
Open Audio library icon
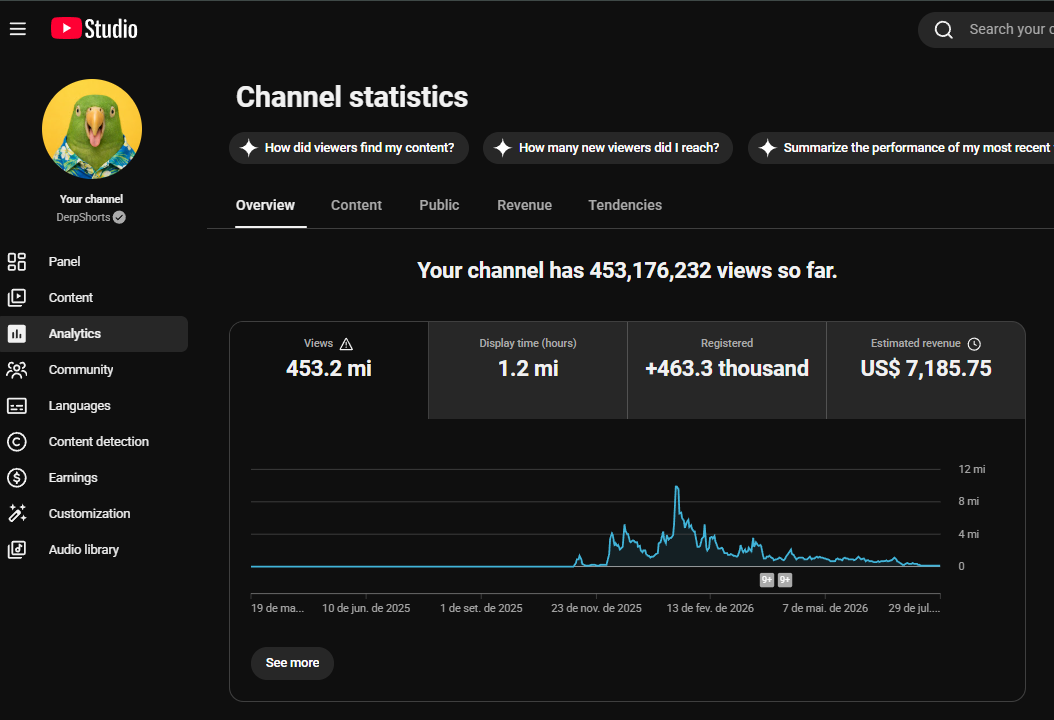[17, 549]
